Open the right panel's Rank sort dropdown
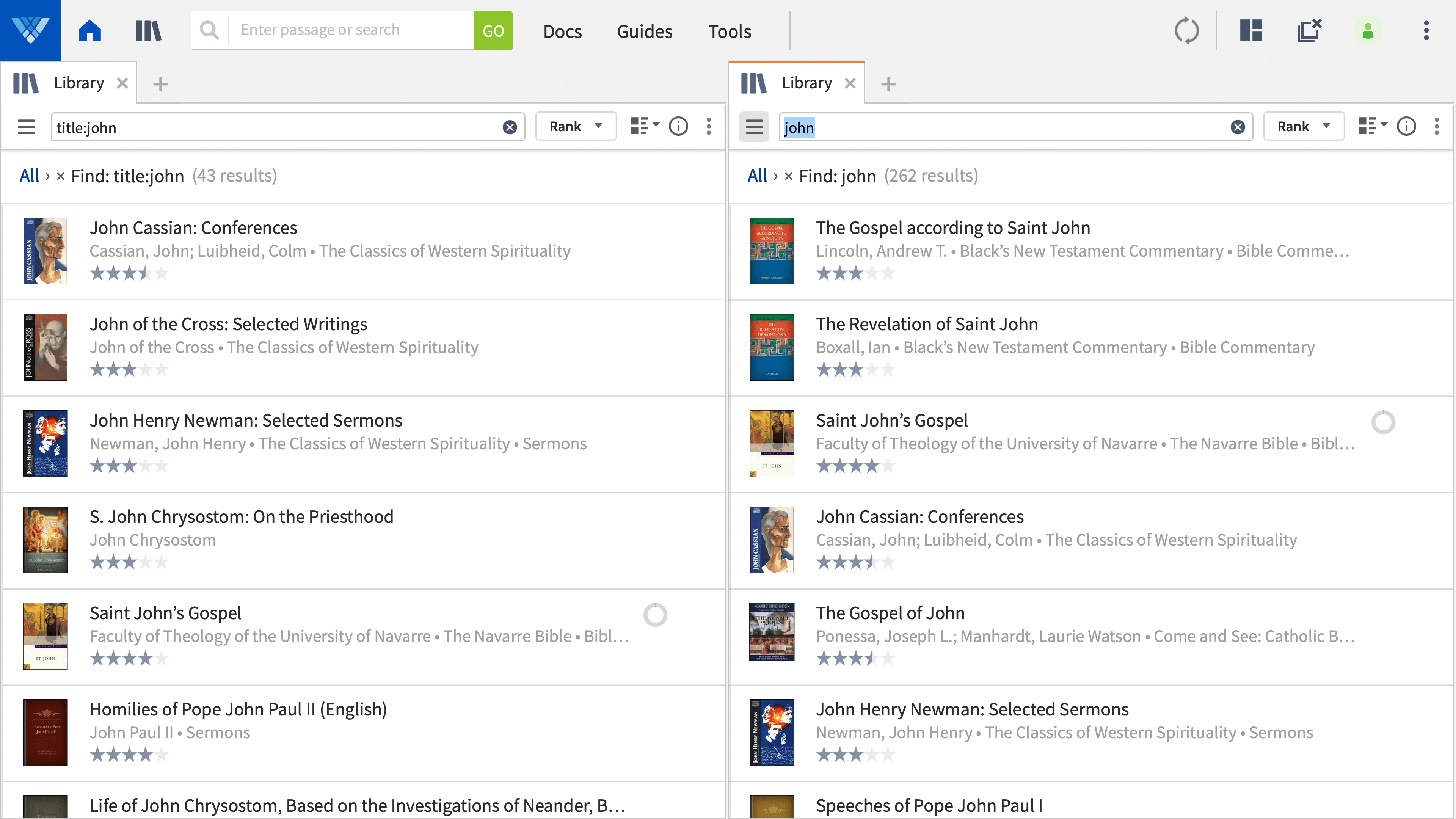The width and height of the screenshot is (1456, 819). (x=1304, y=127)
